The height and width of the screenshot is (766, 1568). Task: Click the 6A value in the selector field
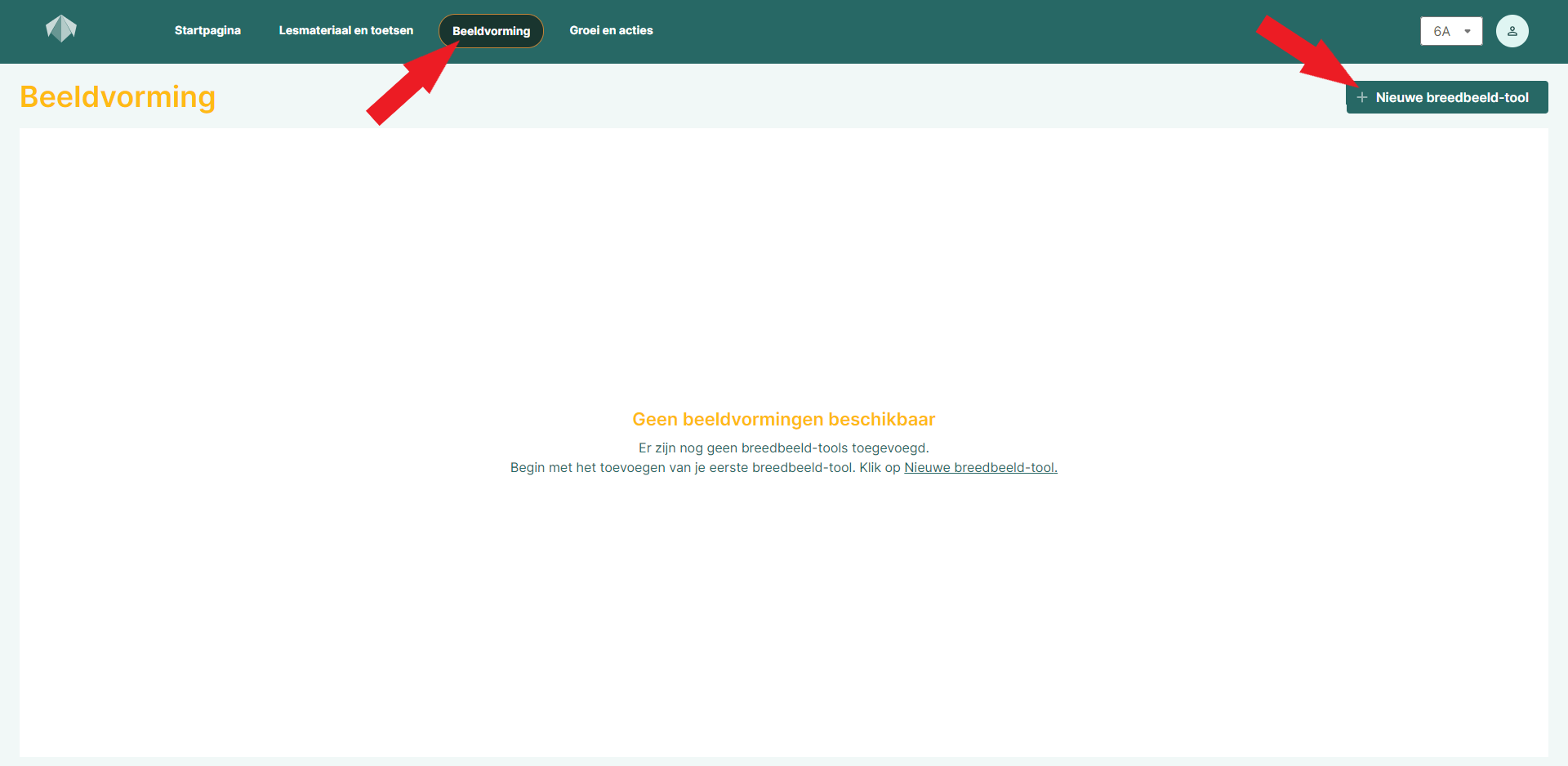pos(1442,30)
